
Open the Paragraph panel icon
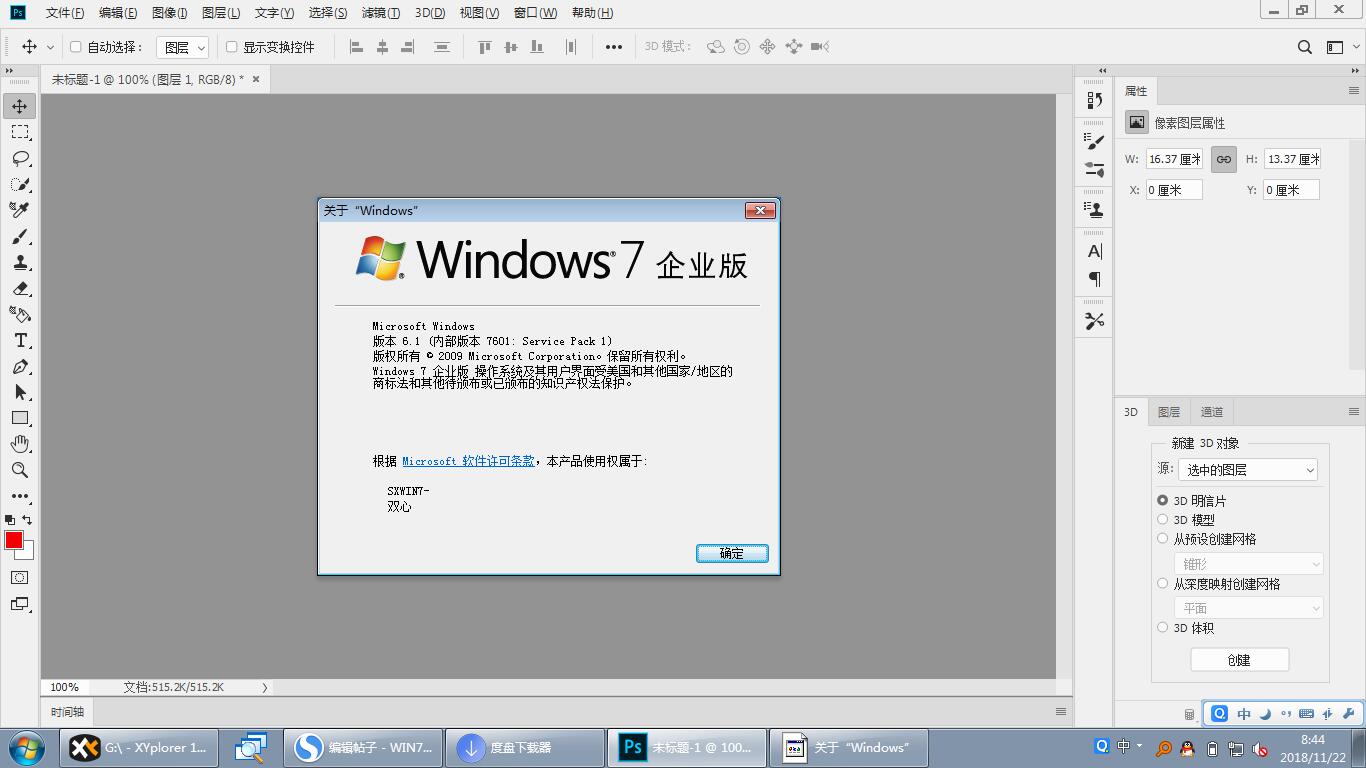click(x=1095, y=279)
